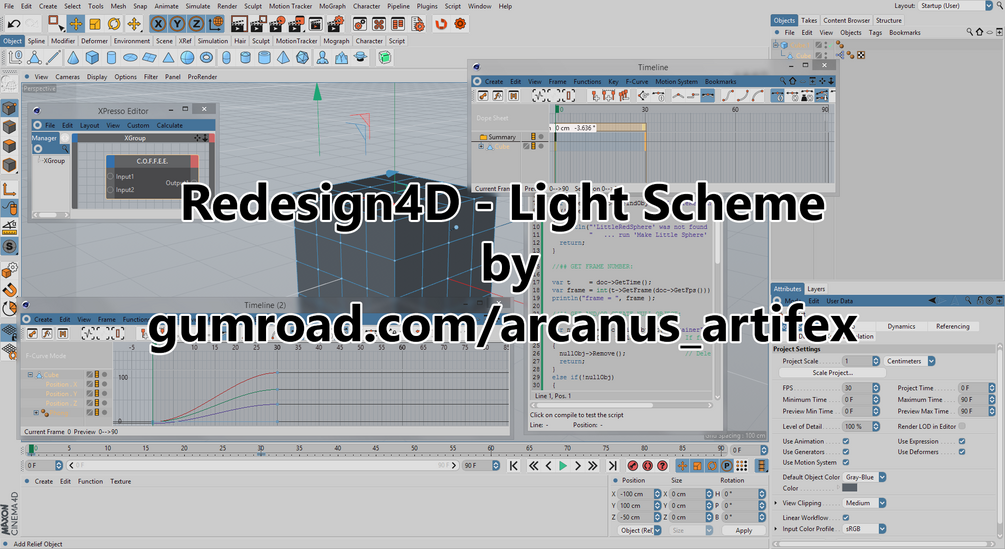
Task: Open the MoGraph menu
Action: [x=332, y=6]
